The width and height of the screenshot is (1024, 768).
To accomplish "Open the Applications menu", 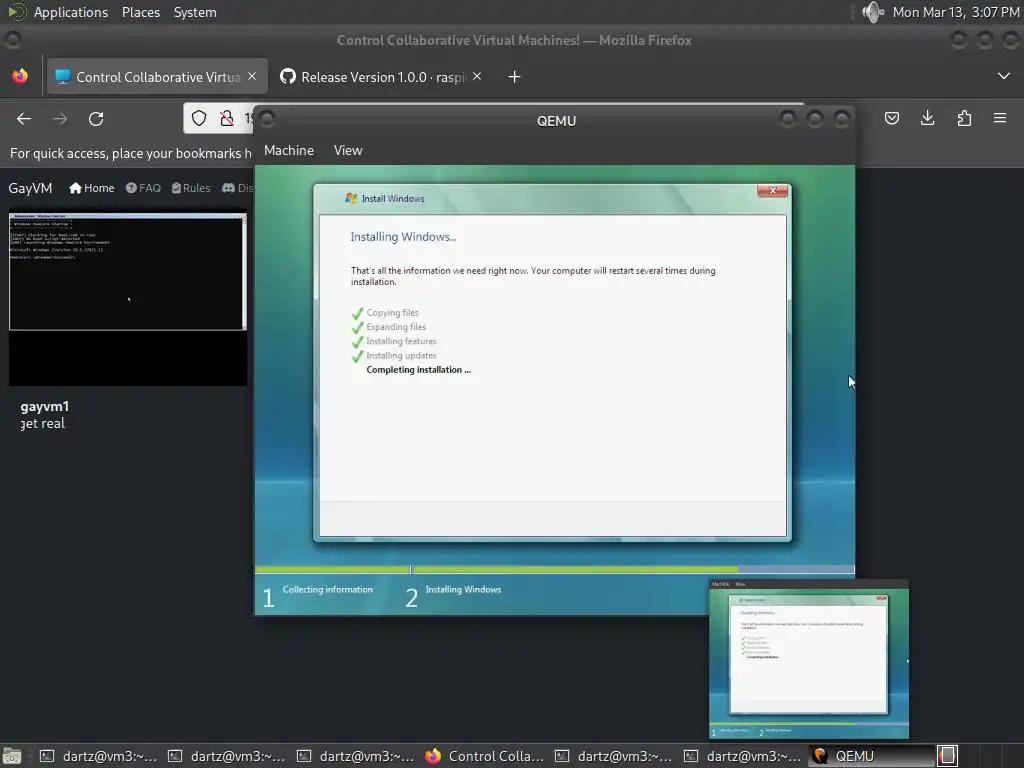I will tap(71, 12).
